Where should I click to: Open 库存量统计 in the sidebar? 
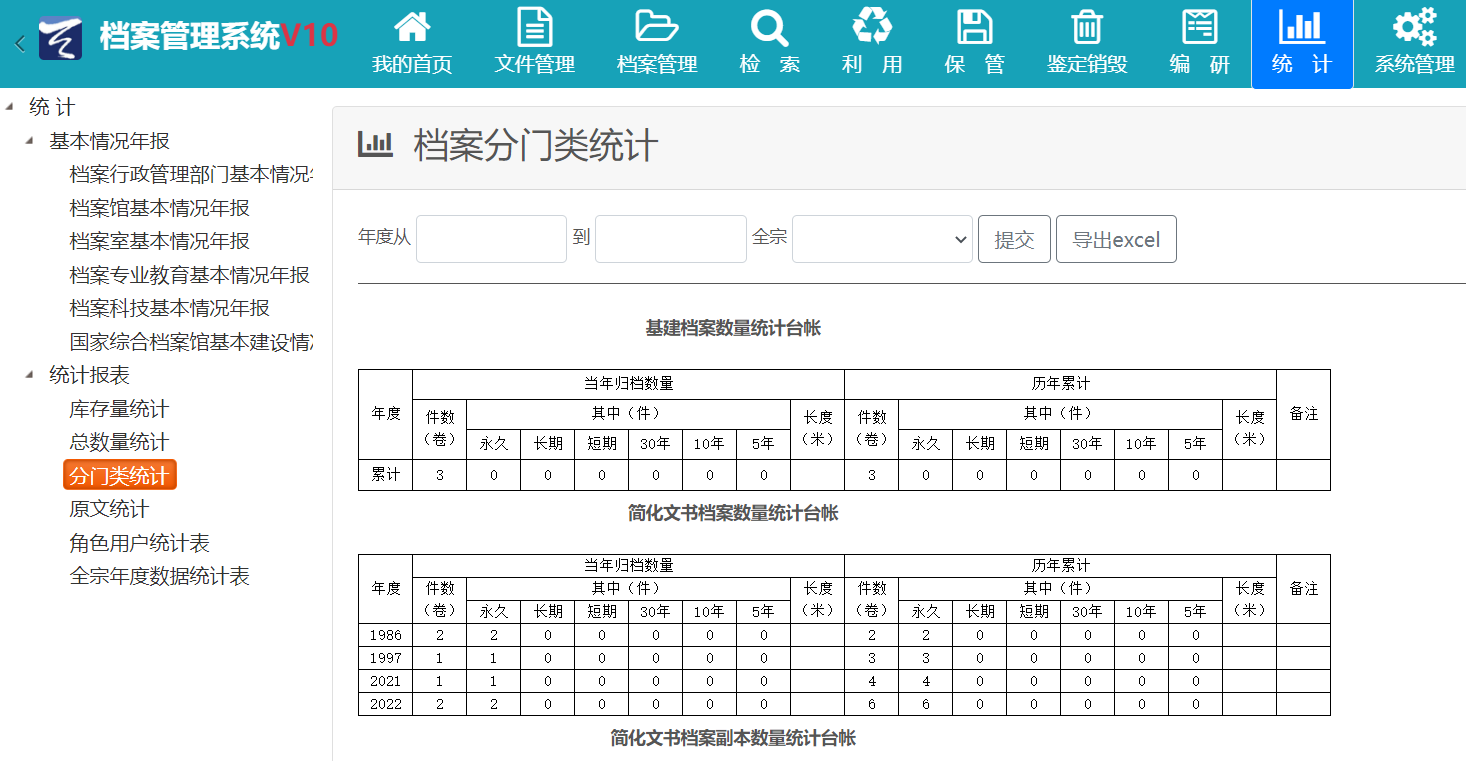(x=119, y=409)
